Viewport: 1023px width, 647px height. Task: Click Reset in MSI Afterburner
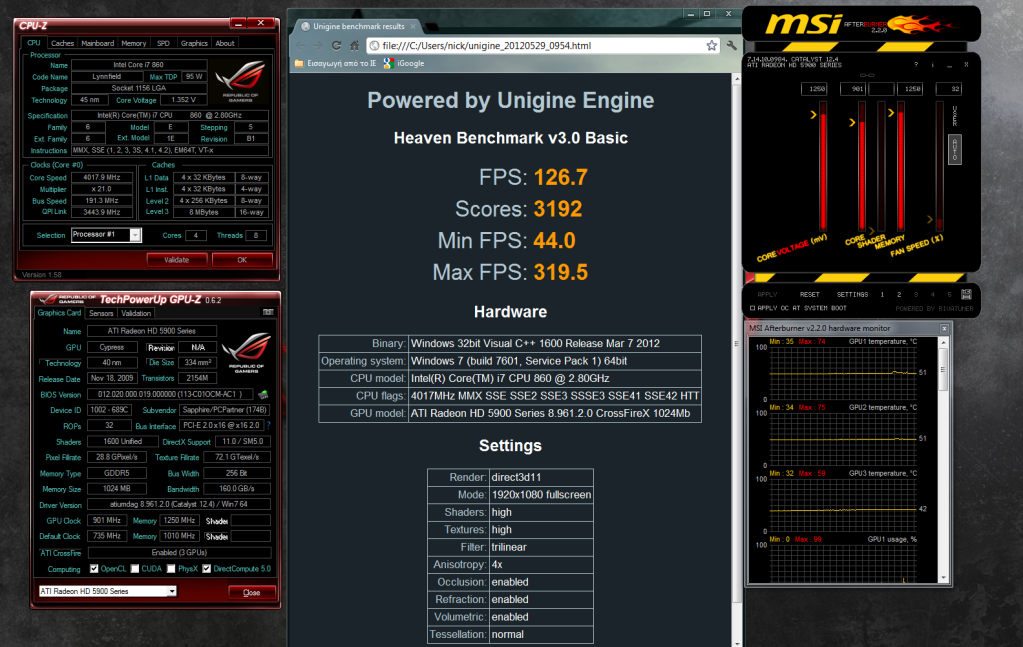[810, 295]
